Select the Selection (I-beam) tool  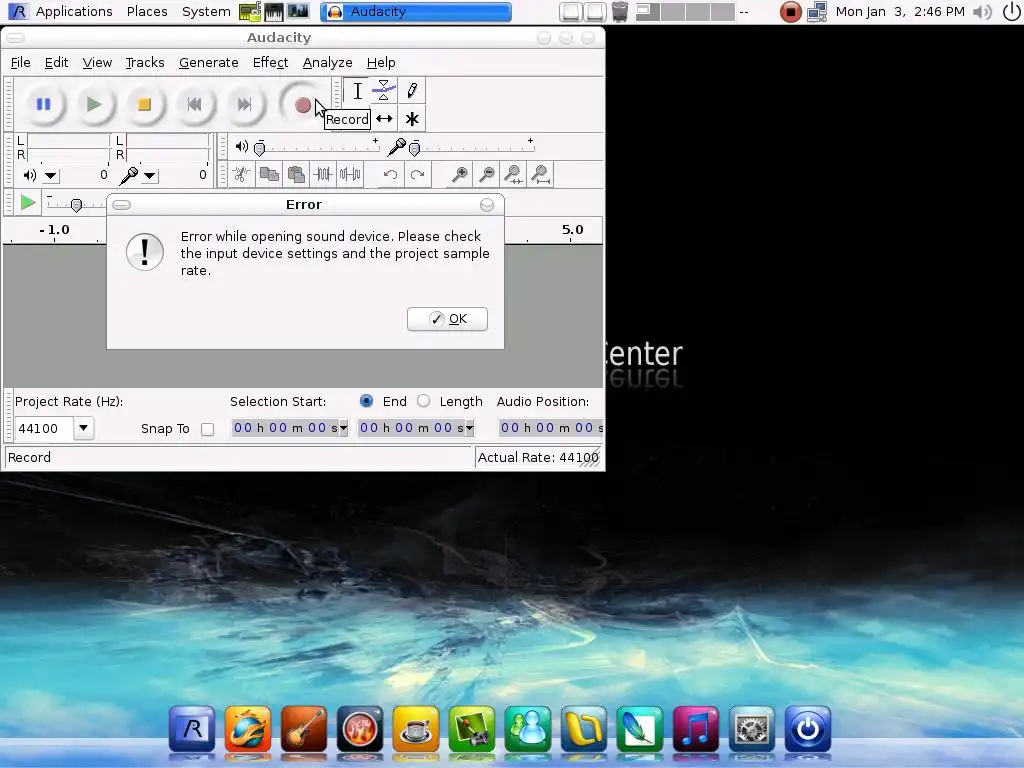[x=357, y=91]
